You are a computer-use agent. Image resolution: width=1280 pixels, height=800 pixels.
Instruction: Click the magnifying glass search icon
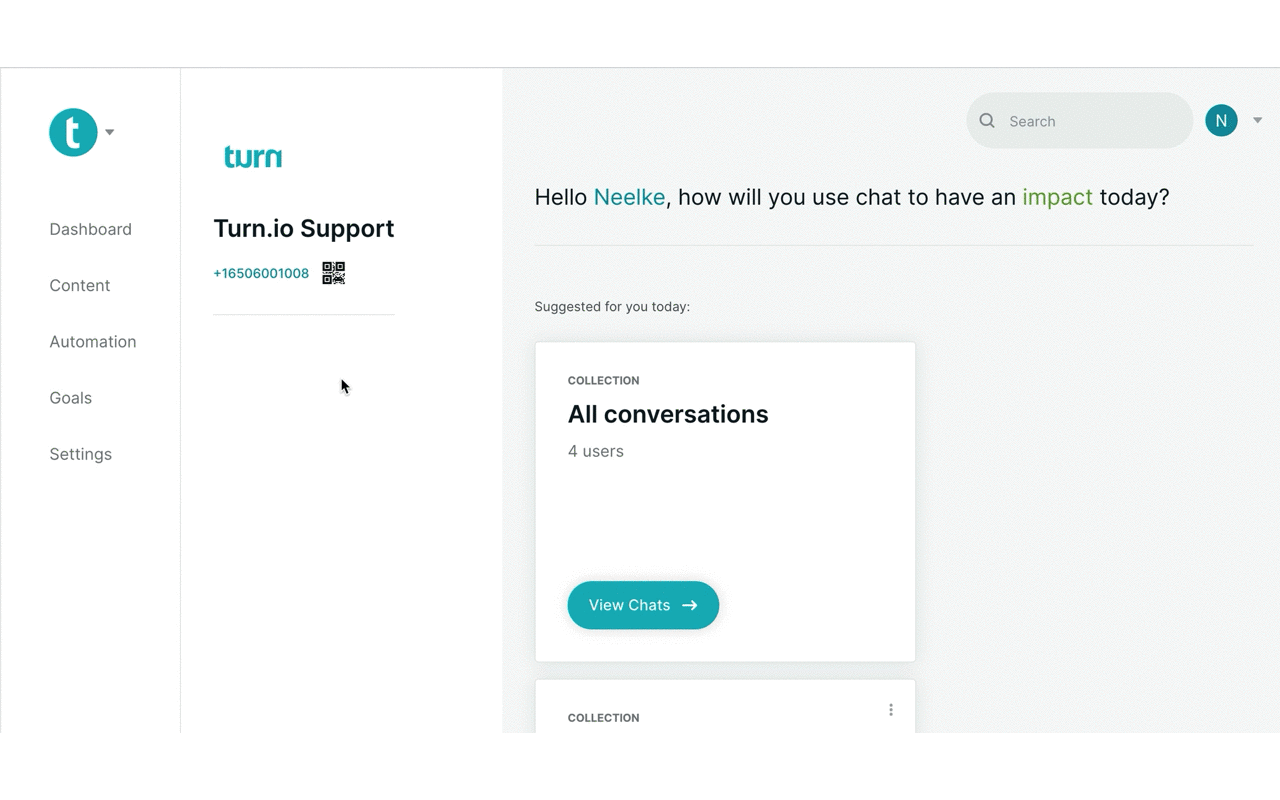[987, 121]
